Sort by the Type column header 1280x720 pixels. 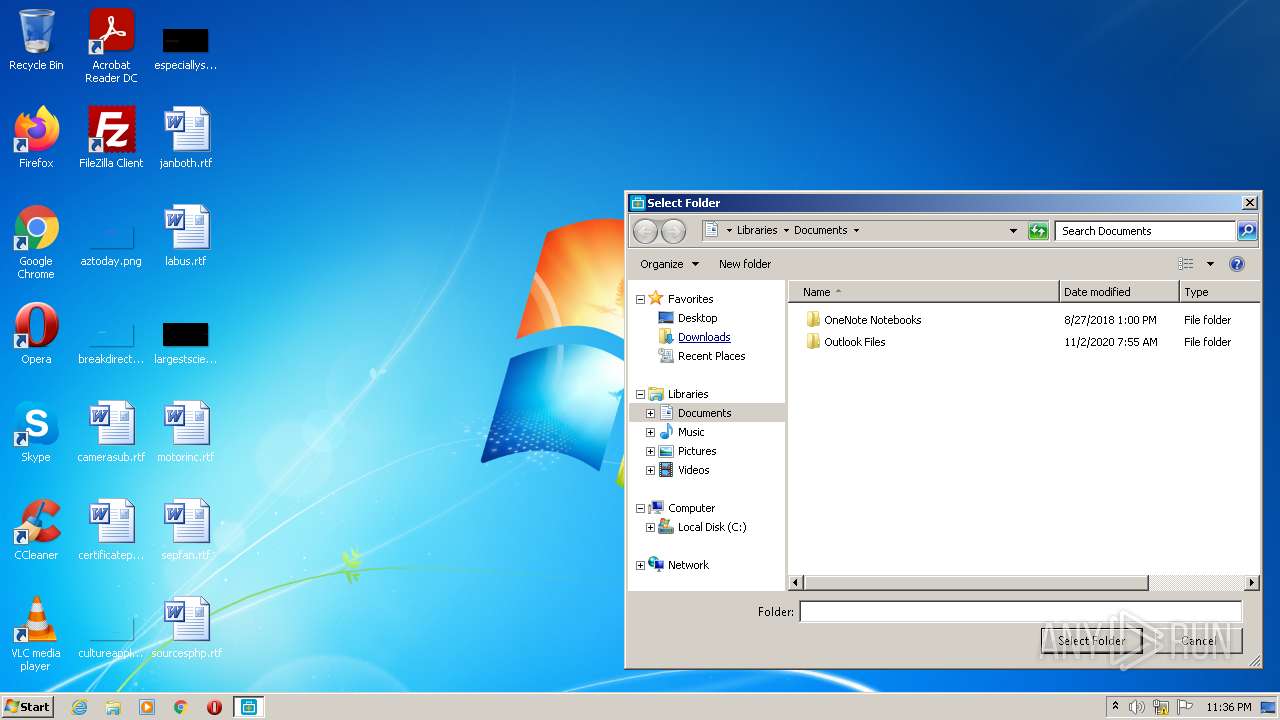1220,292
